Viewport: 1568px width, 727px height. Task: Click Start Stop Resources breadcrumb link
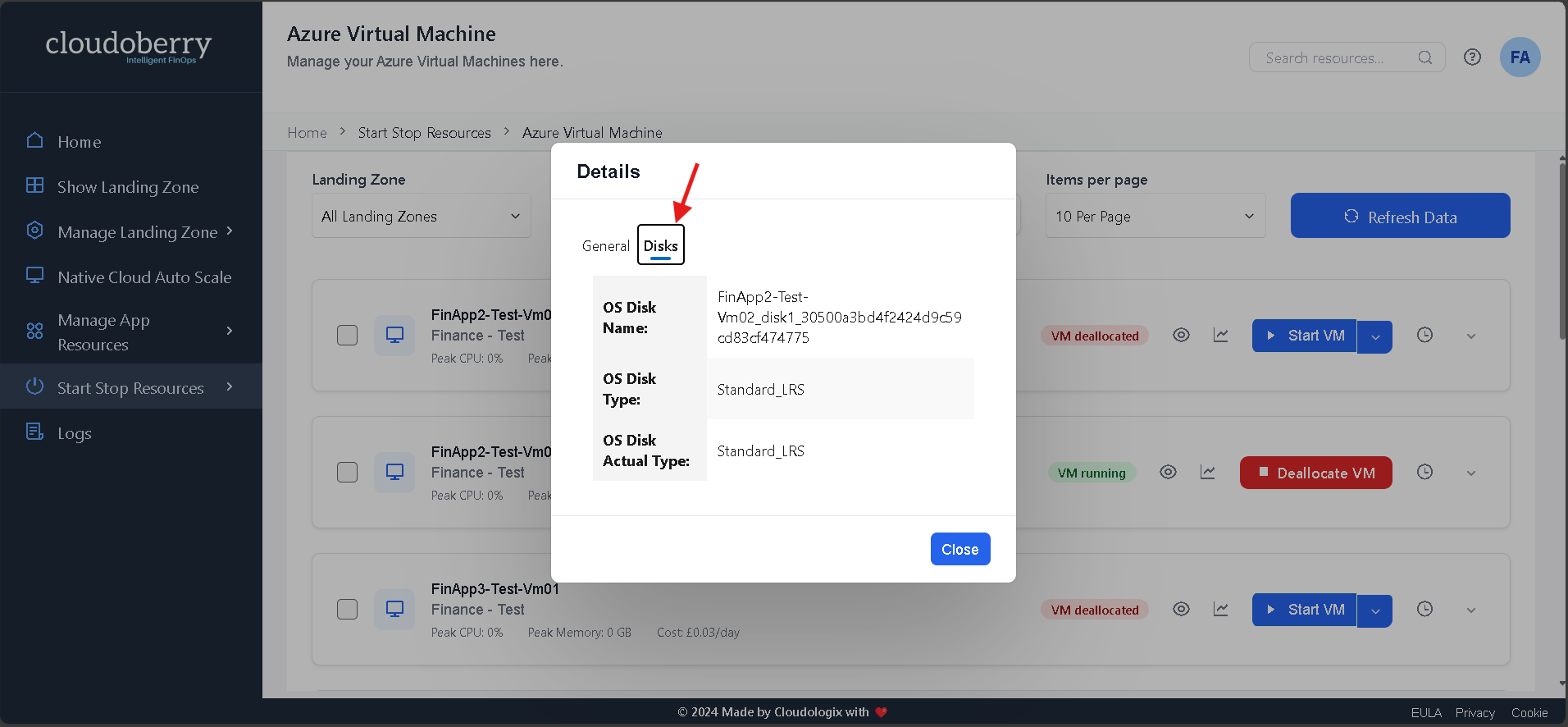pyautogui.click(x=424, y=133)
